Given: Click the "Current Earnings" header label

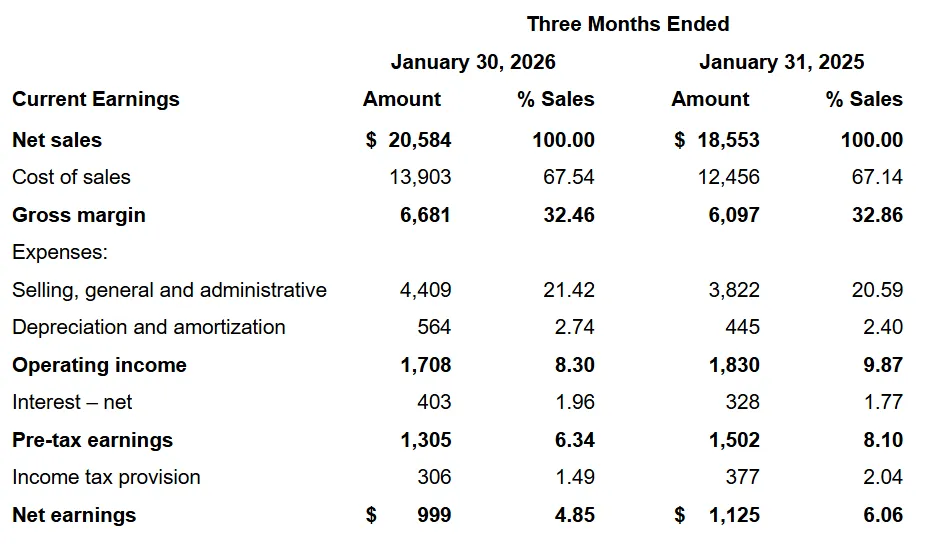Looking at the screenshot, I should pyautogui.click(x=96, y=99).
